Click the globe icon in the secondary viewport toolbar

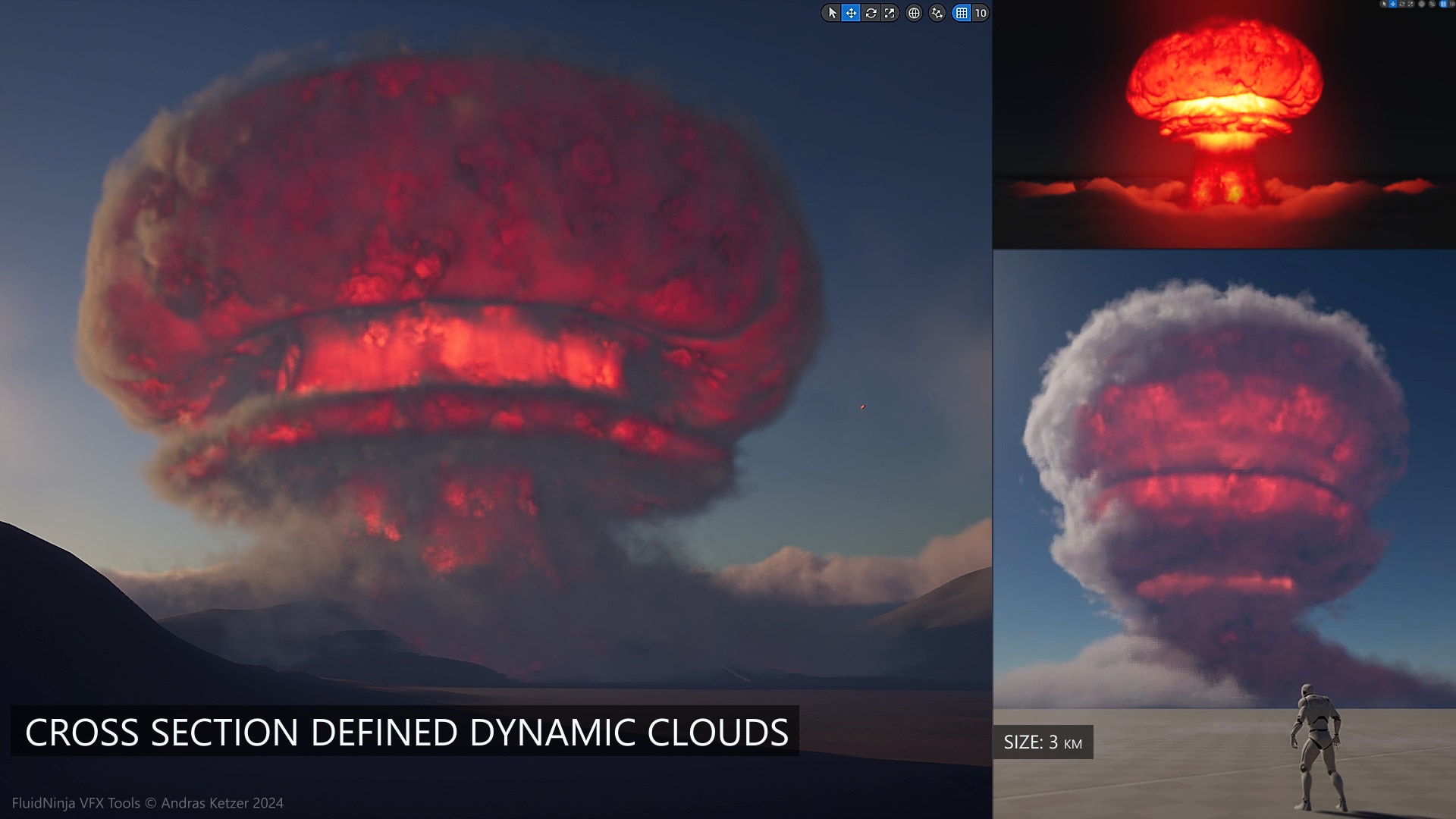[1422, 4]
